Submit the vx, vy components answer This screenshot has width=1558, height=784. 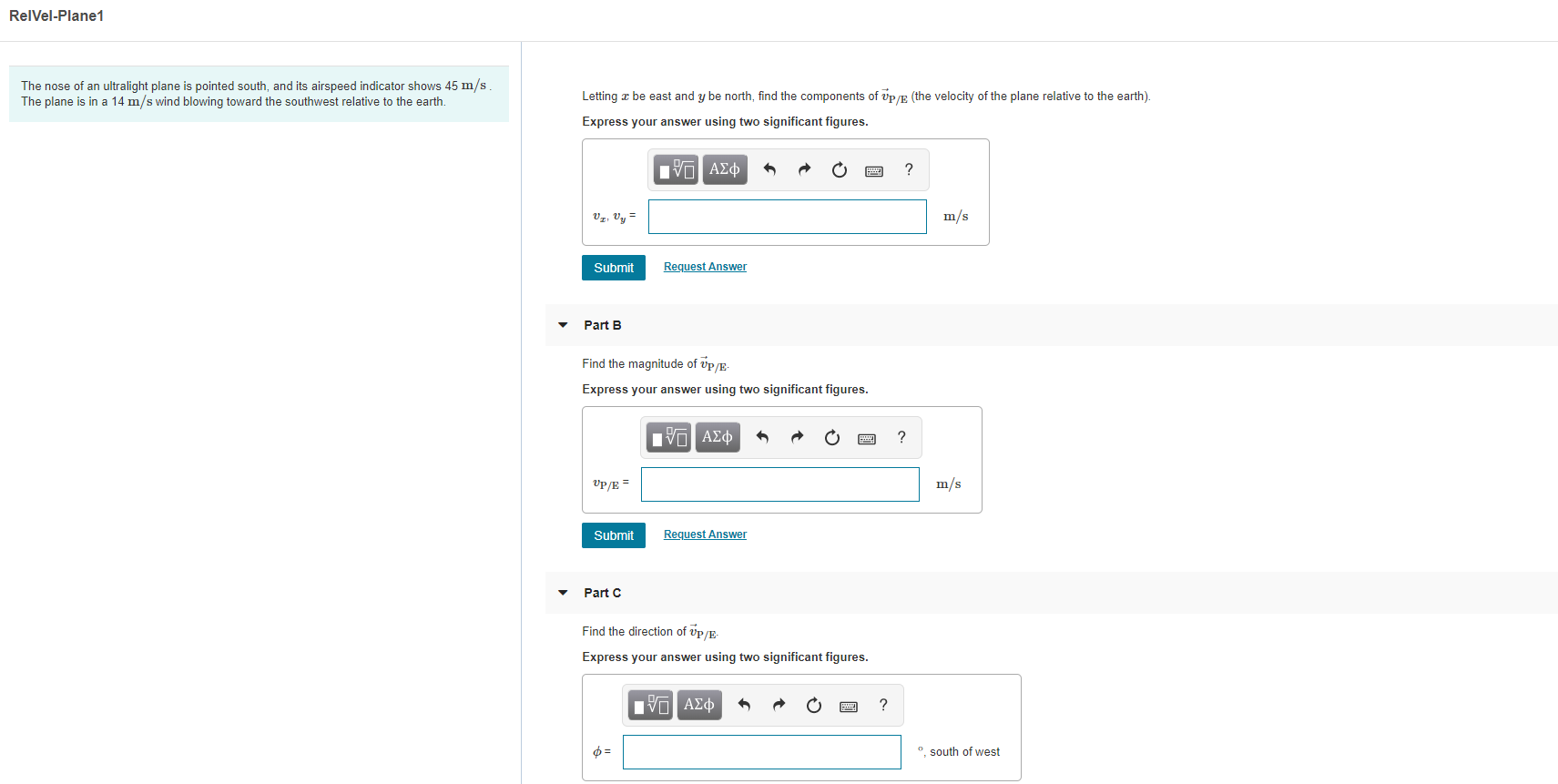tap(614, 268)
